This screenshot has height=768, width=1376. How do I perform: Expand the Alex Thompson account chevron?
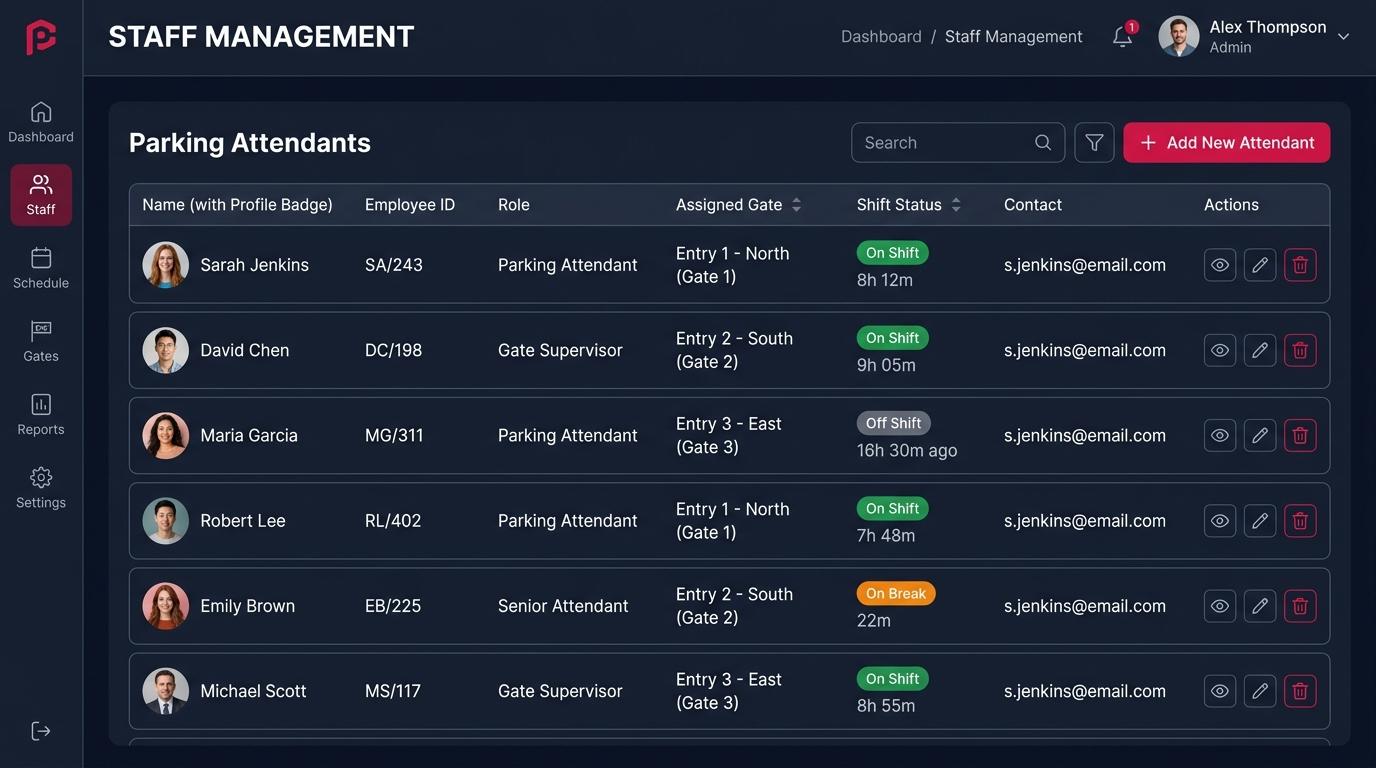[1343, 37]
